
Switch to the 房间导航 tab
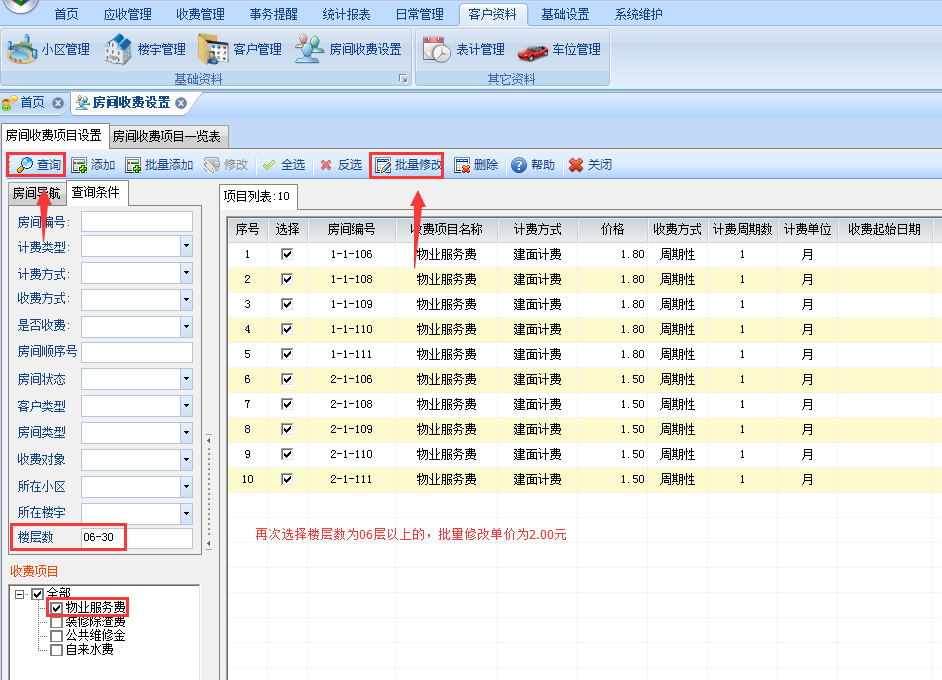(x=37, y=193)
